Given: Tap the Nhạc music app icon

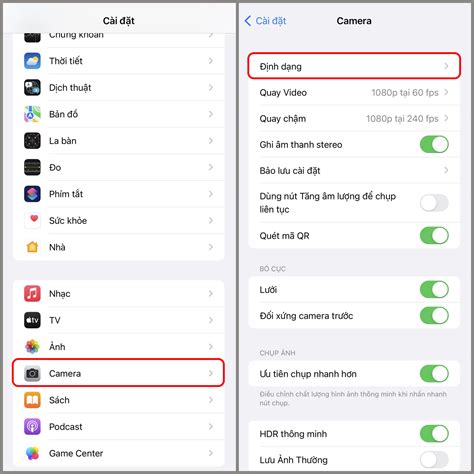Looking at the screenshot, I should [32, 294].
